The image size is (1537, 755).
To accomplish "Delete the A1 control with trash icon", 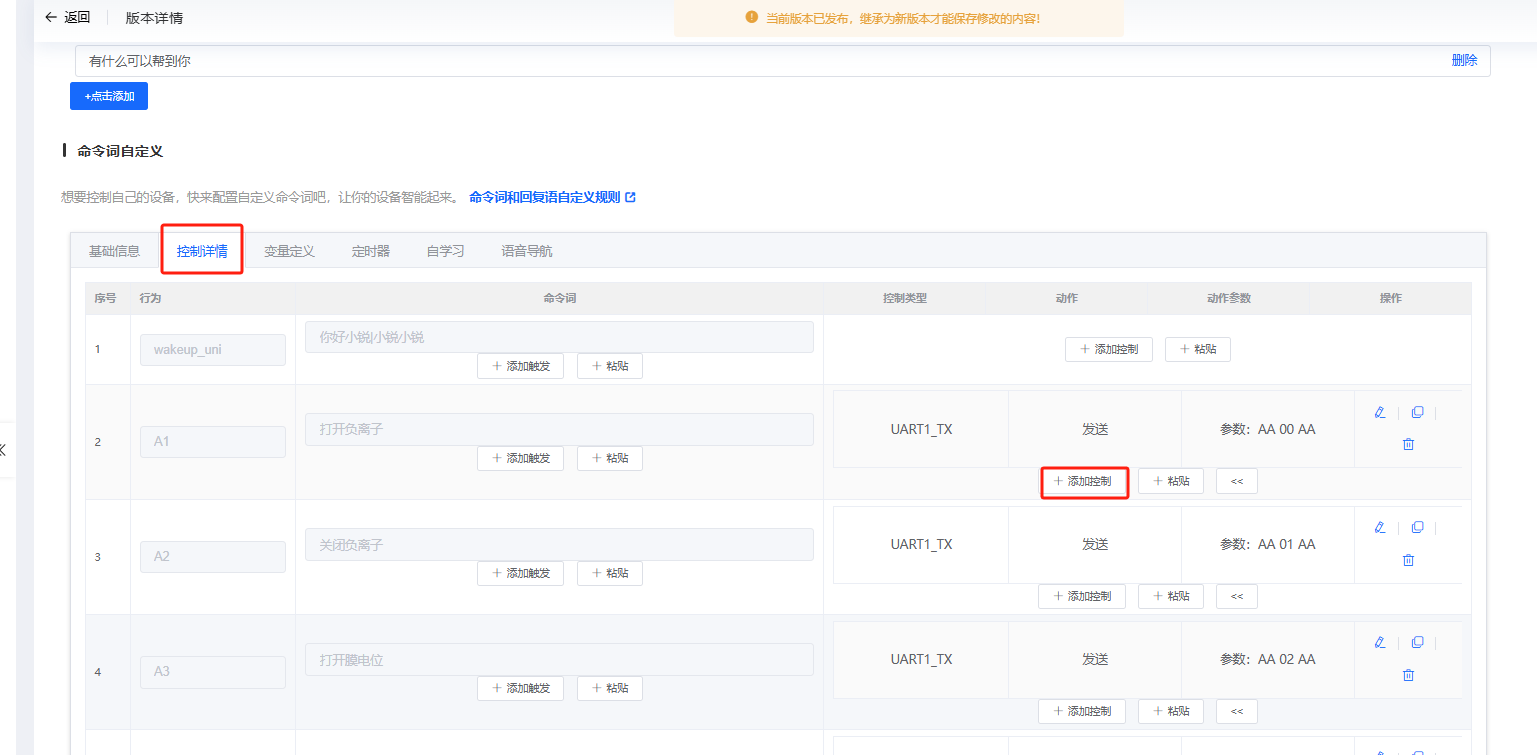I will click(x=1408, y=444).
